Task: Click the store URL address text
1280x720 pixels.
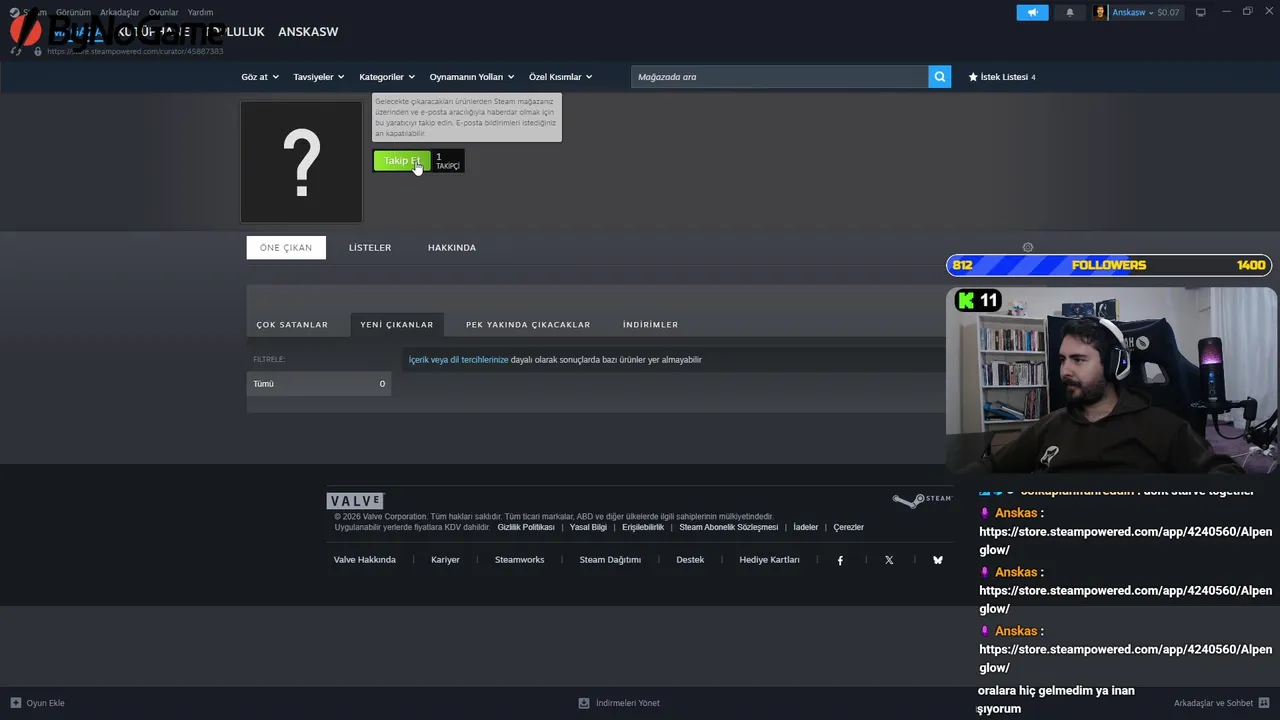Action: [x=135, y=51]
